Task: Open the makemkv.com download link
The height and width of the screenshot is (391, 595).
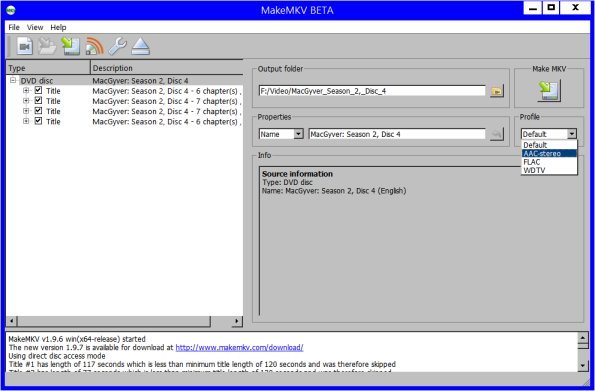Action: [239, 347]
